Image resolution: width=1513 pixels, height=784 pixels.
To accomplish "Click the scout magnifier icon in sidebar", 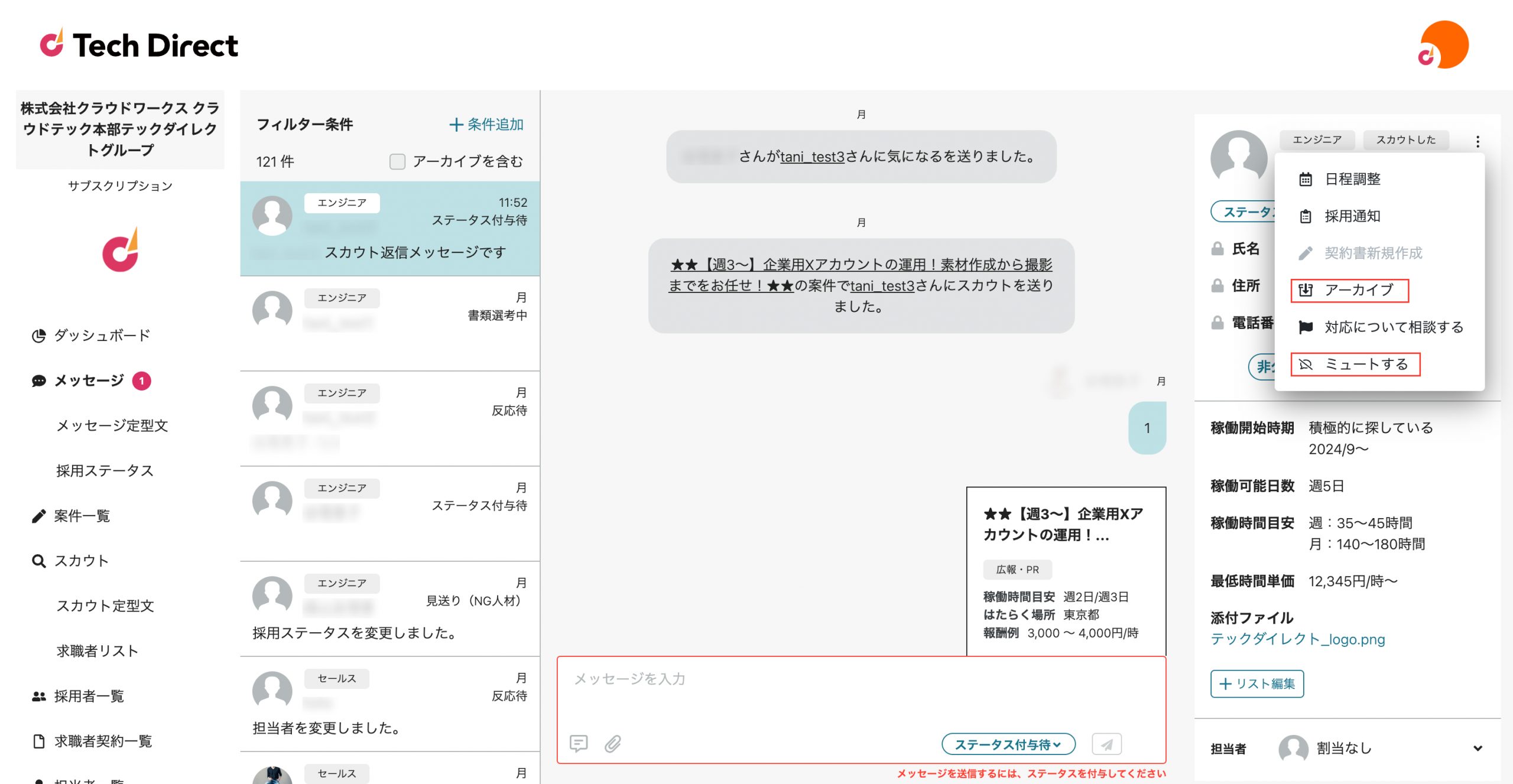I will [39, 561].
